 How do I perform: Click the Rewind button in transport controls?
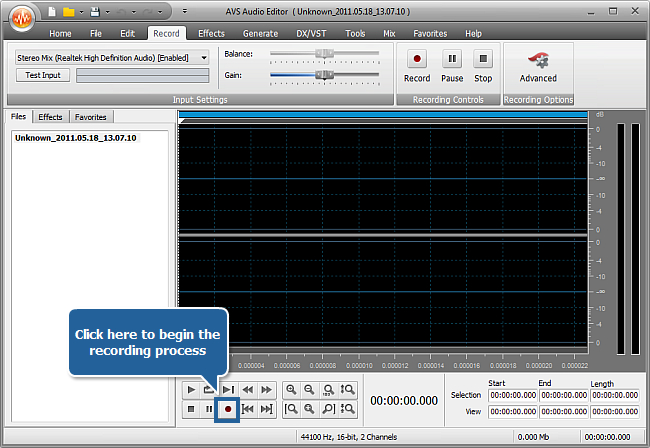247,390
